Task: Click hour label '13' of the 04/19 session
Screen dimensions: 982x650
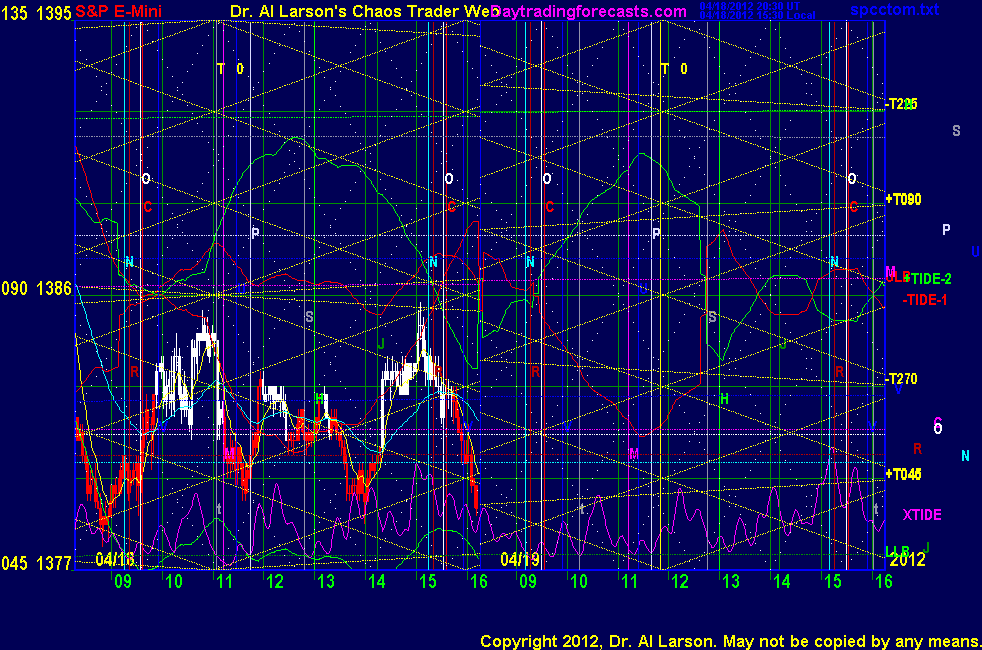Action: 731,582
